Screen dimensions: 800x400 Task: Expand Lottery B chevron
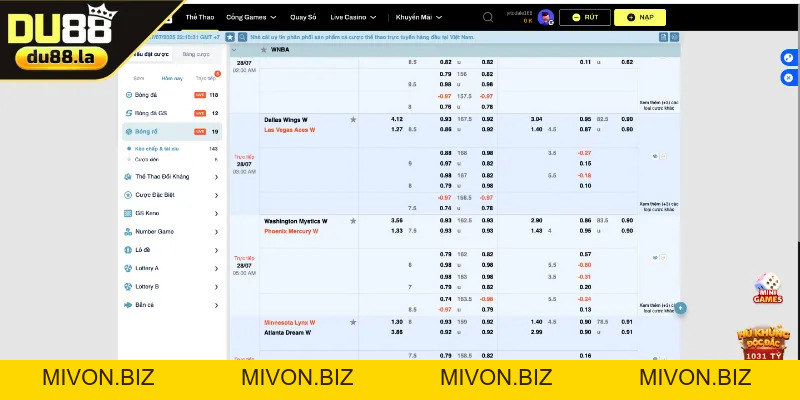[216, 287]
